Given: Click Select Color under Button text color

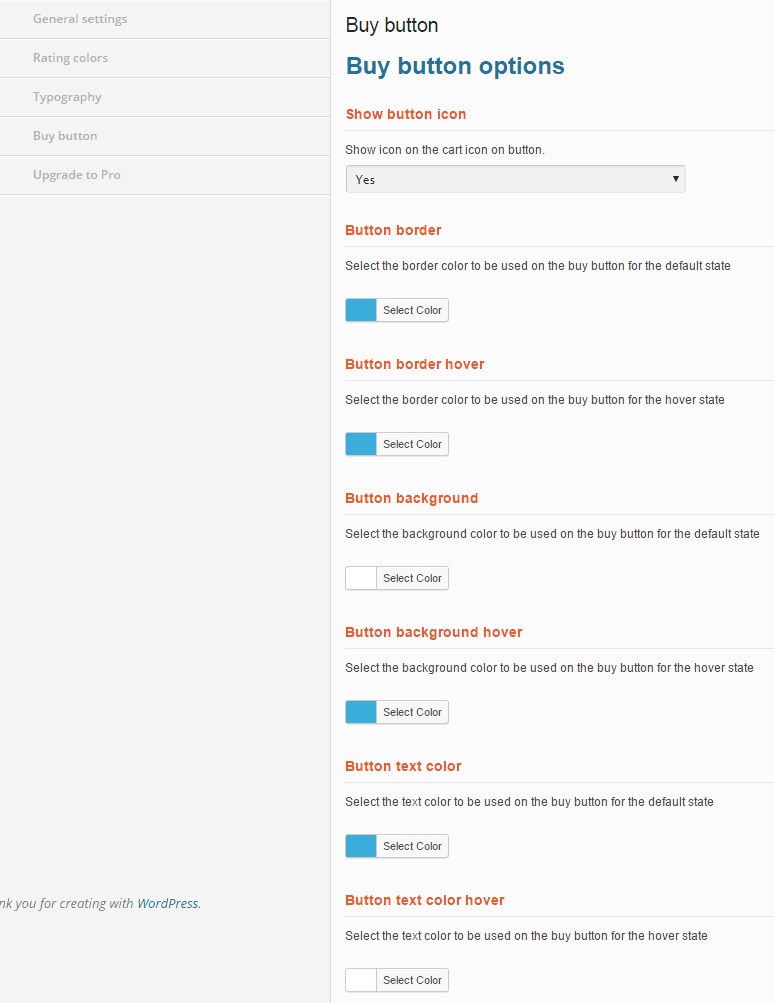Looking at the screenshot, I should click(413, 846).
